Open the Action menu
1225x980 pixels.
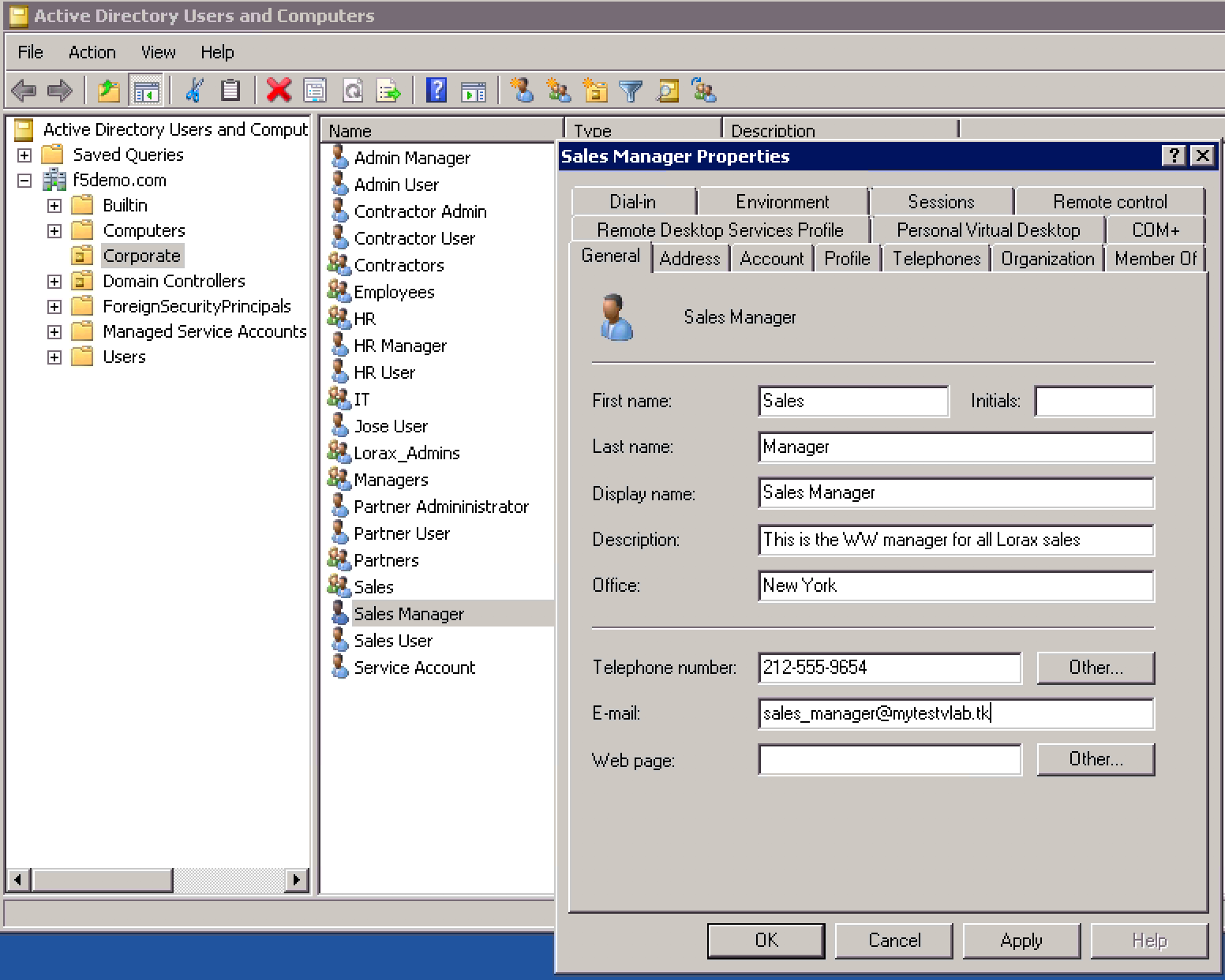[92, 52]
